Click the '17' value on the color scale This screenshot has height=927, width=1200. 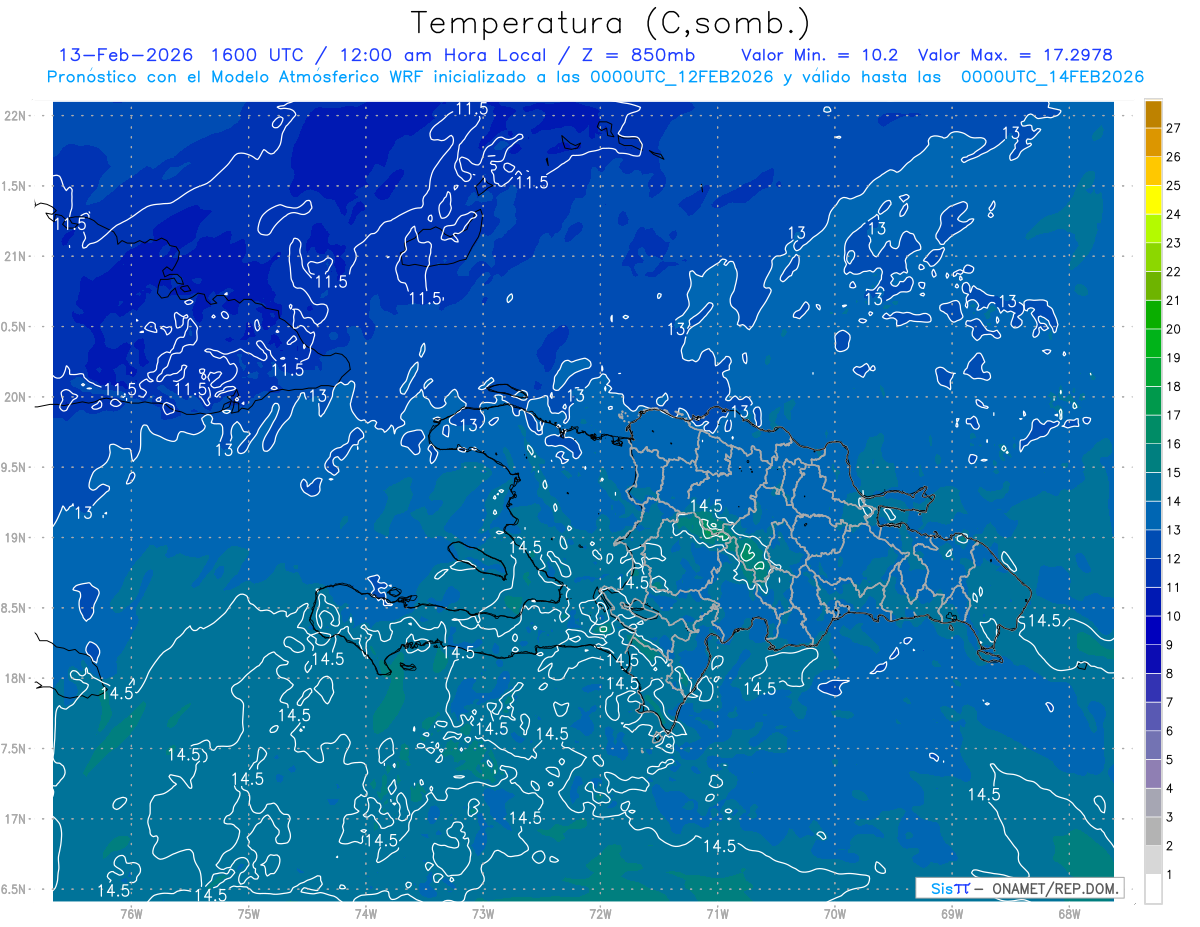(1173, 415)
